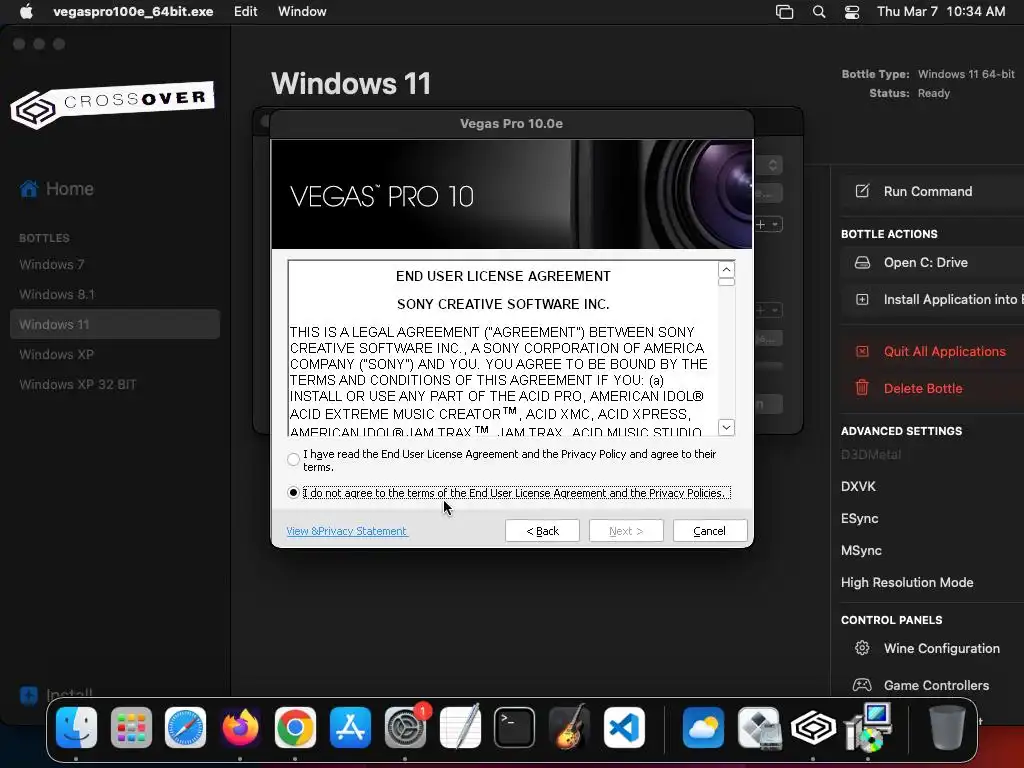
Task: Open Firefox from the Dock
Action: click(240, 728)
